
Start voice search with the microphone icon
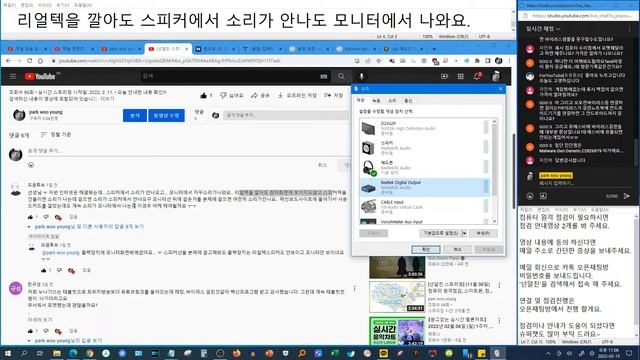tap(362, 76)
